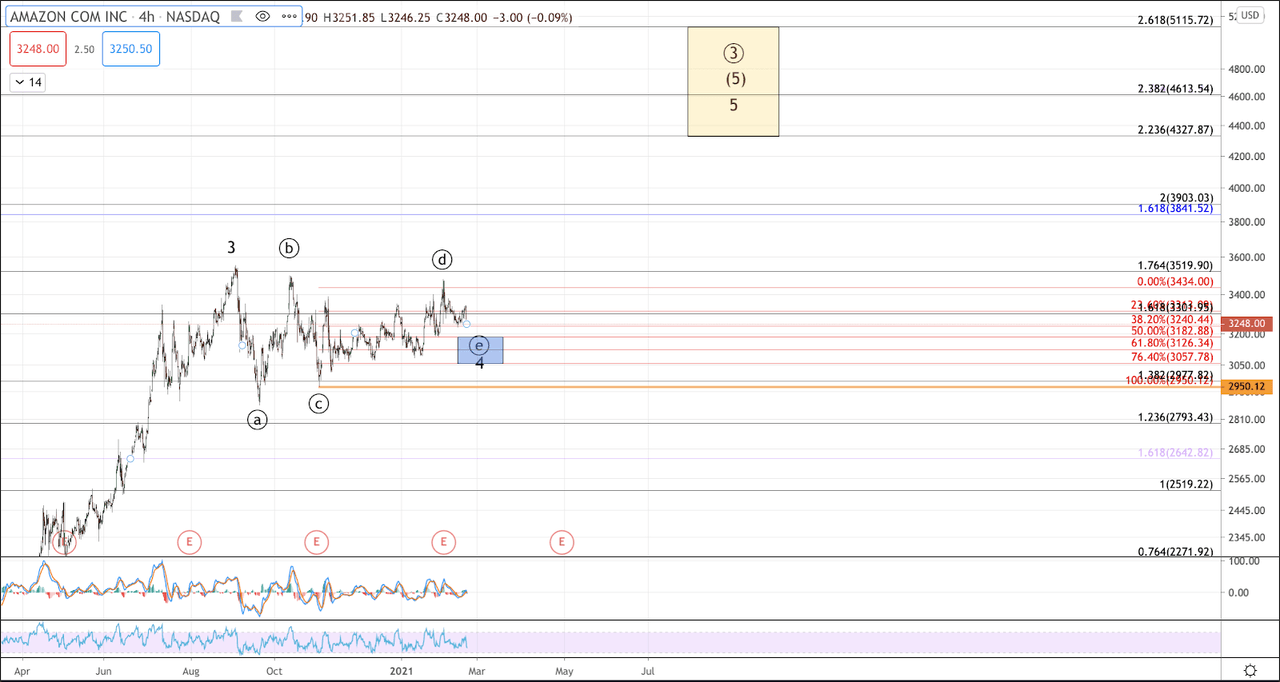Click the 2(3903.03) Fibonacci label

click(1184, 198)
